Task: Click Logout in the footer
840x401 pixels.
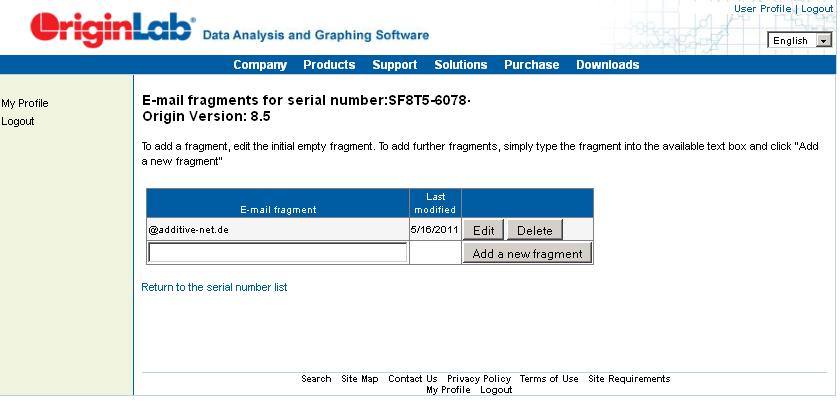Action: point(496,390)
